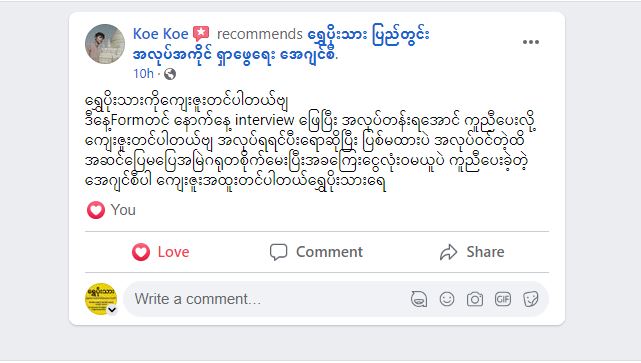Click the globe public audience icon

[170, 74]
